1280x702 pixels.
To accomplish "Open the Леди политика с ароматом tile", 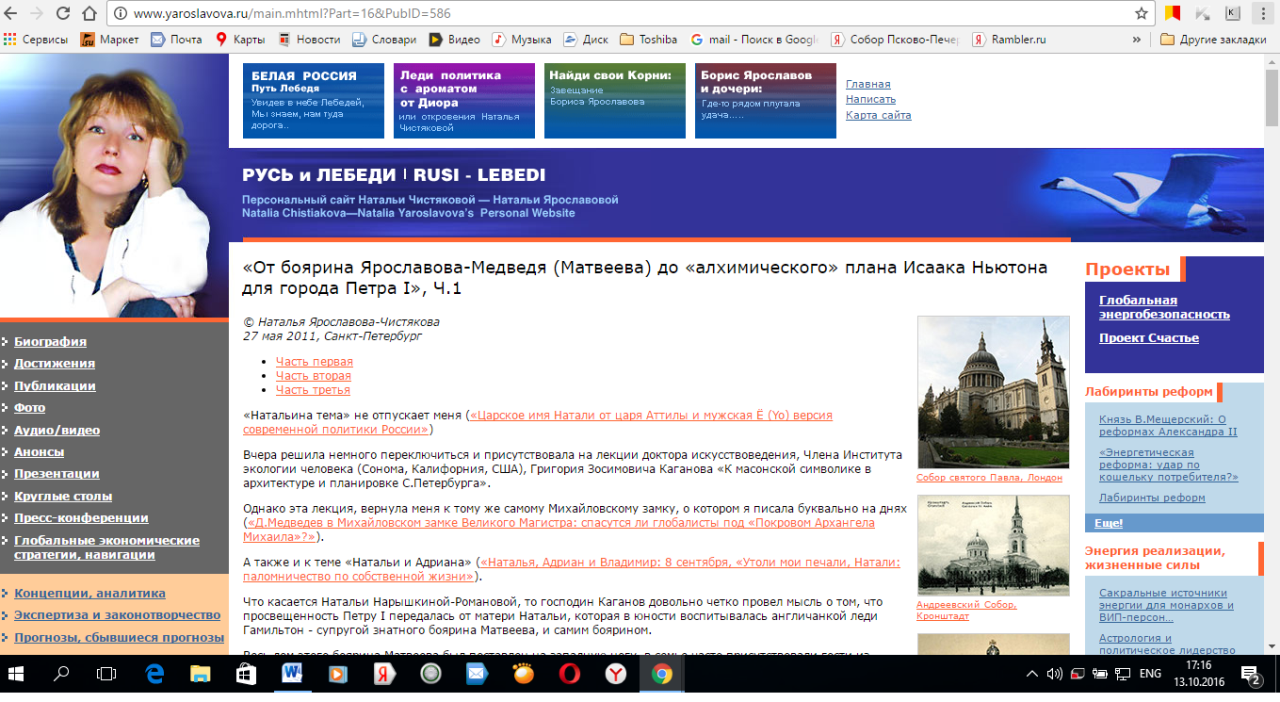I will [465, 101].
